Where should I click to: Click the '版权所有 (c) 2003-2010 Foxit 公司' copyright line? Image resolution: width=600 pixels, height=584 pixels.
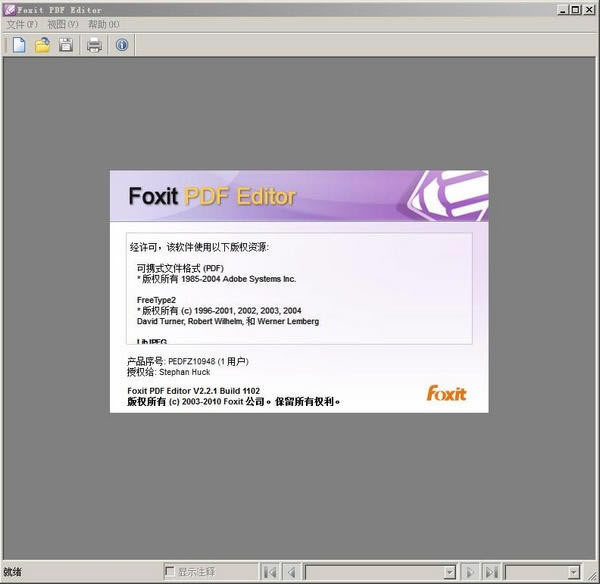[x=234, y=401]
